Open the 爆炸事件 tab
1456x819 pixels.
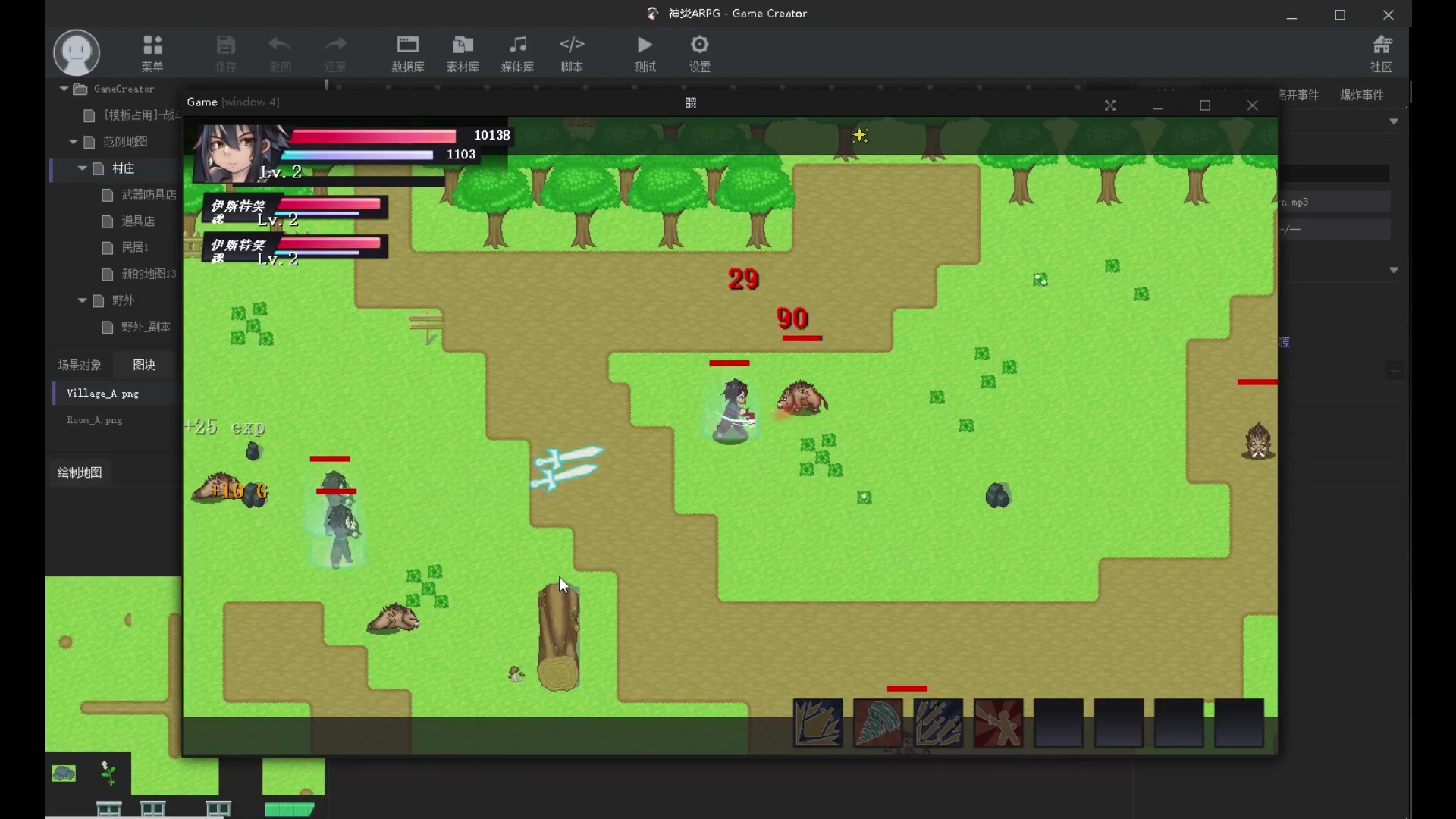[x=1361, y=95]
